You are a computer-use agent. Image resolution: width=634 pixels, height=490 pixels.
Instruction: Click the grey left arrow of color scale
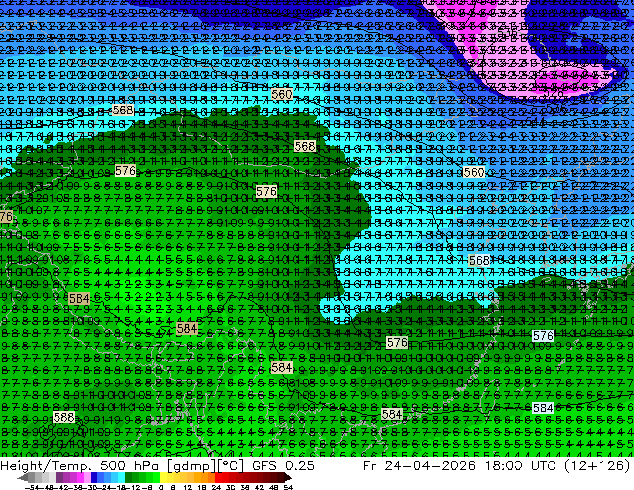[x=23, y=477]
